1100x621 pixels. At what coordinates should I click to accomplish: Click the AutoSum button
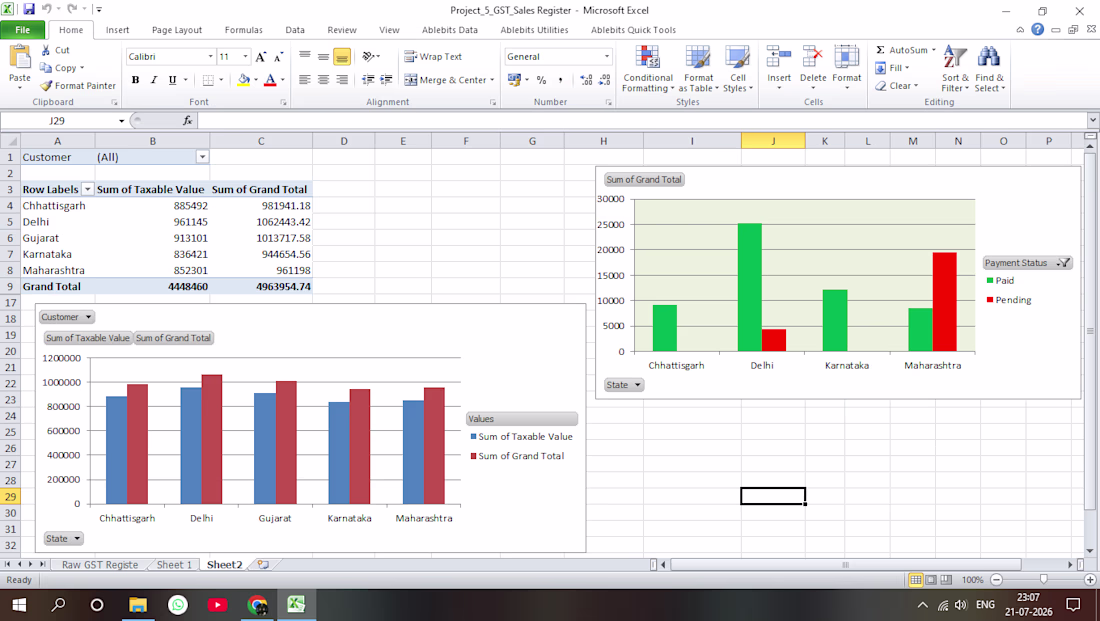point(906,50)
